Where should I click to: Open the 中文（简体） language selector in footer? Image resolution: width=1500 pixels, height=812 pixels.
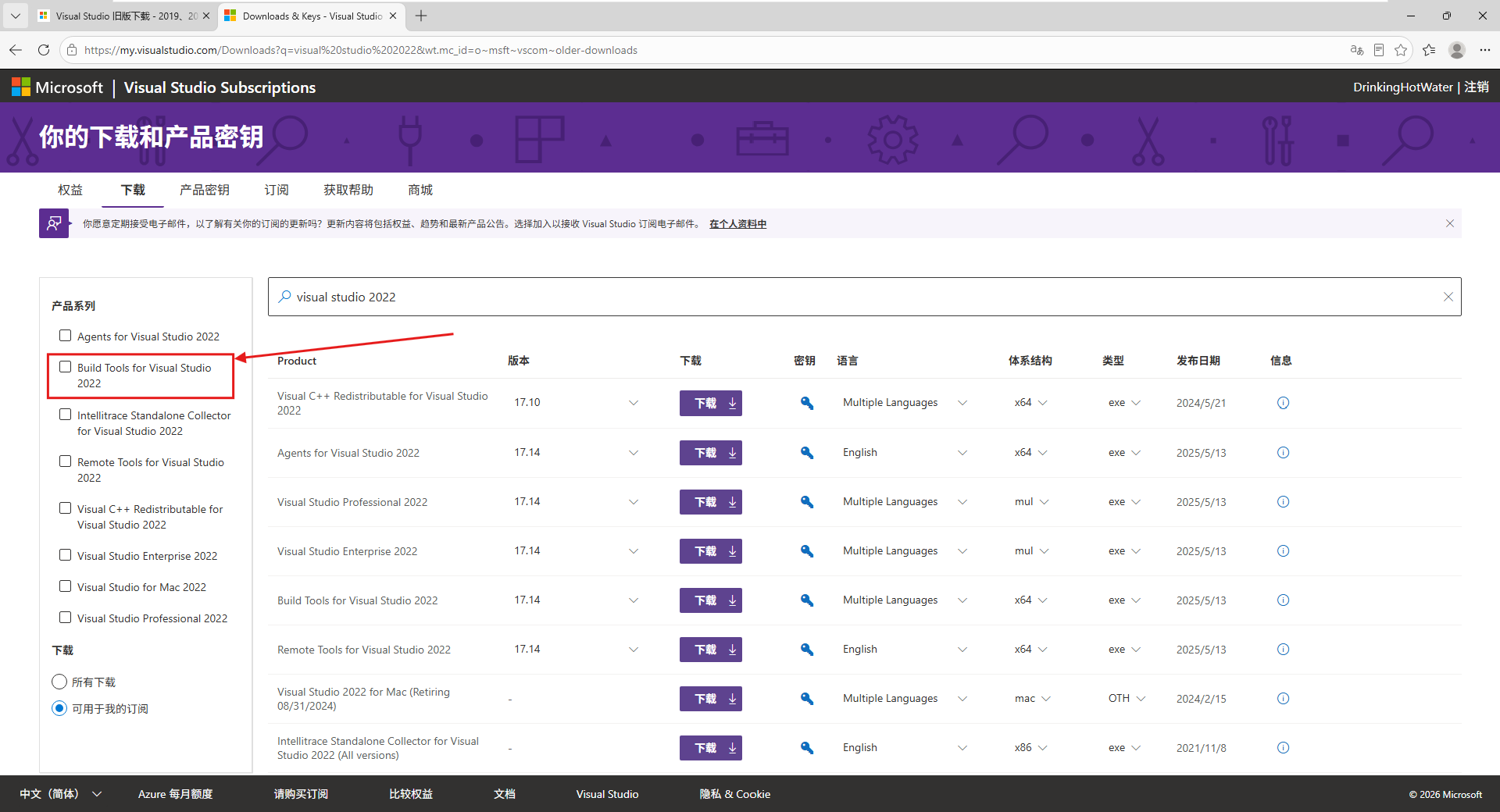pyautogui.click(x=61, y=794)
